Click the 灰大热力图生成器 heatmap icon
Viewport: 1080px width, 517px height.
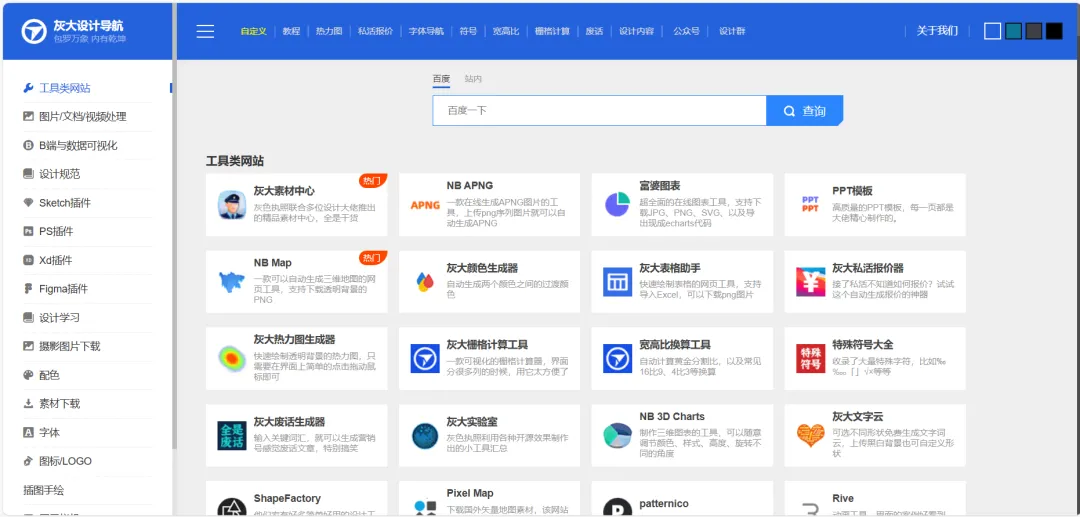pos(231,359)
